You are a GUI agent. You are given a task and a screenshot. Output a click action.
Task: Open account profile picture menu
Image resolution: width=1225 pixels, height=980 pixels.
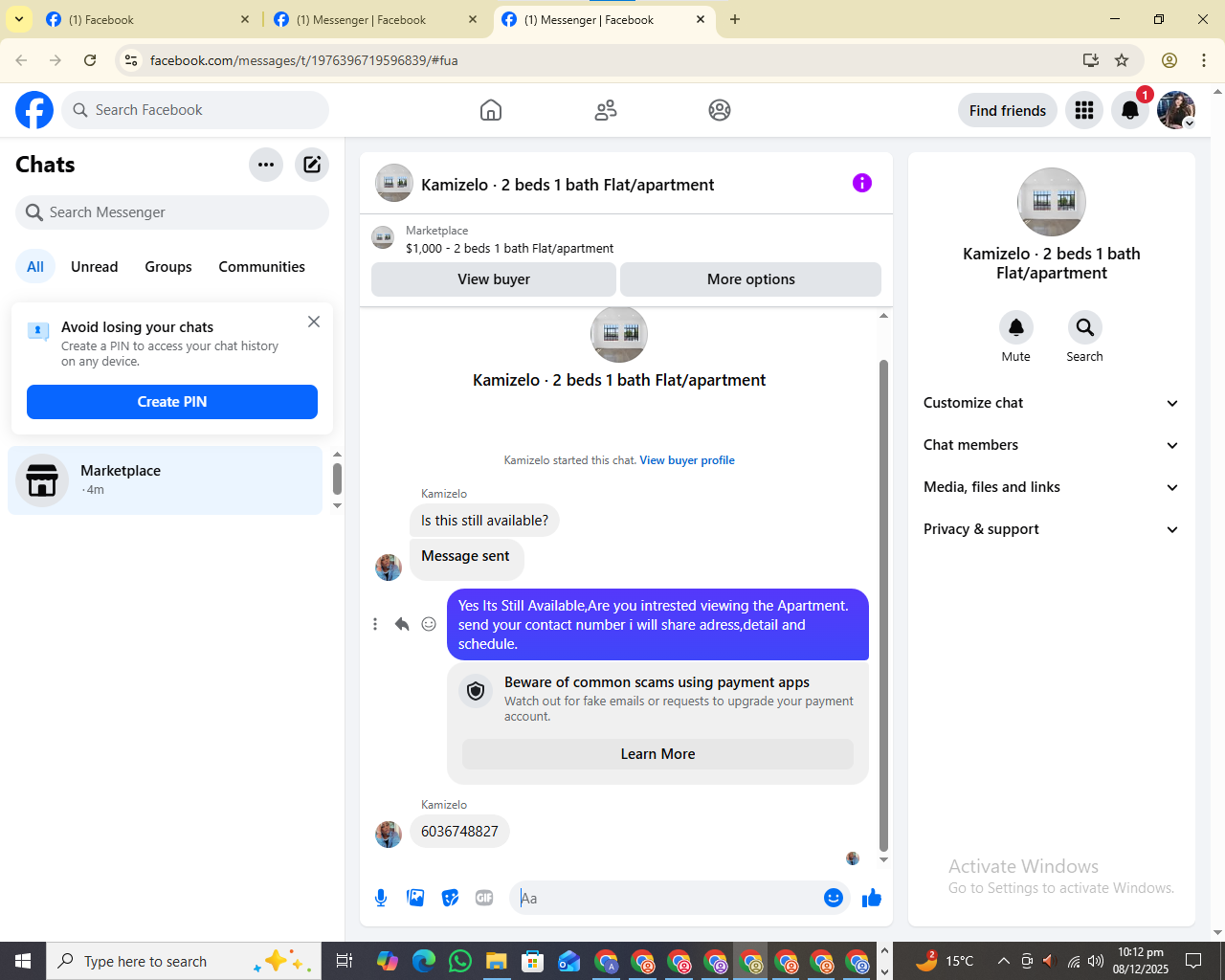pyautogui.click(x=1176, y=110)
